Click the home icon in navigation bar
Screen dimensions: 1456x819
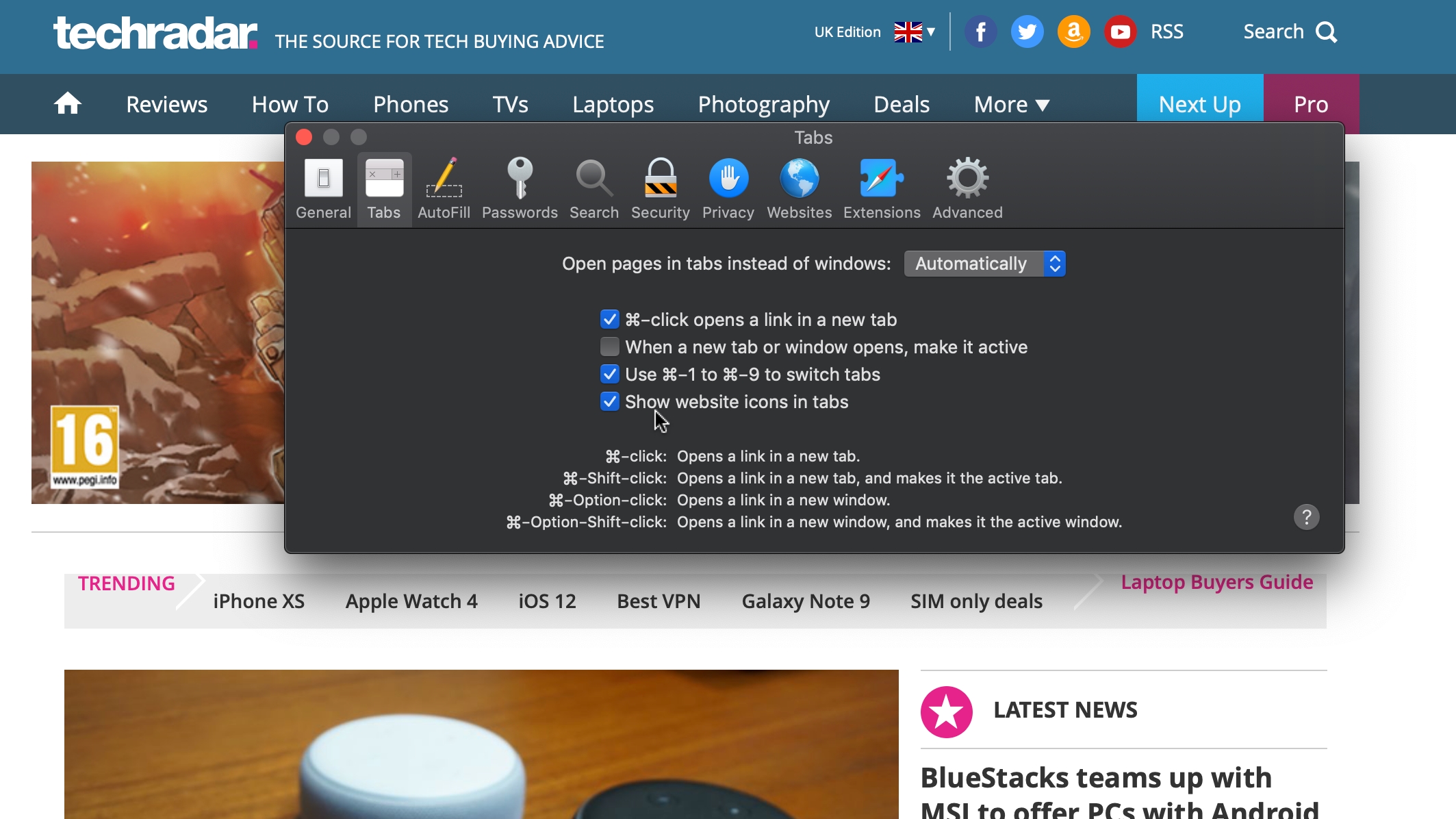[x=68, y=103]
